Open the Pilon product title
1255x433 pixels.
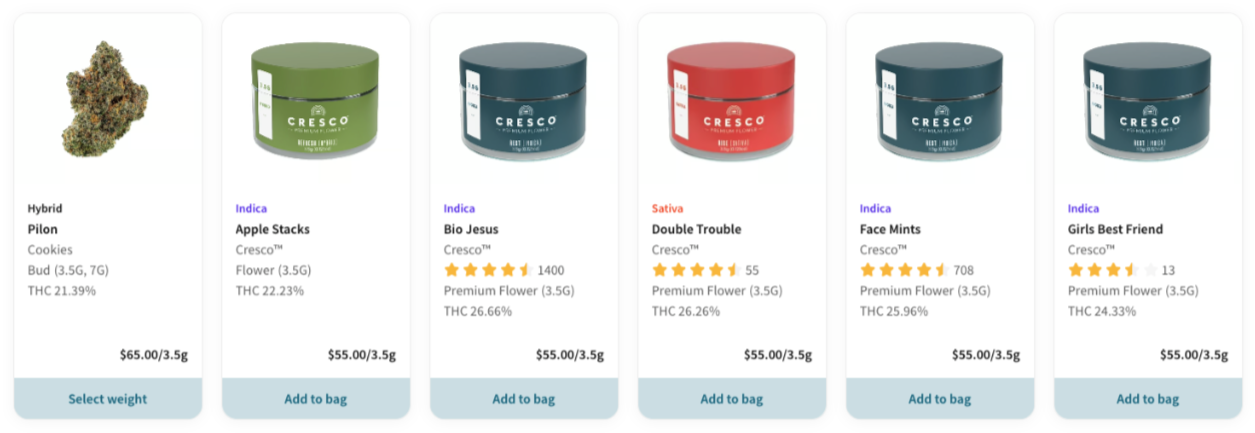pos(43,229)
